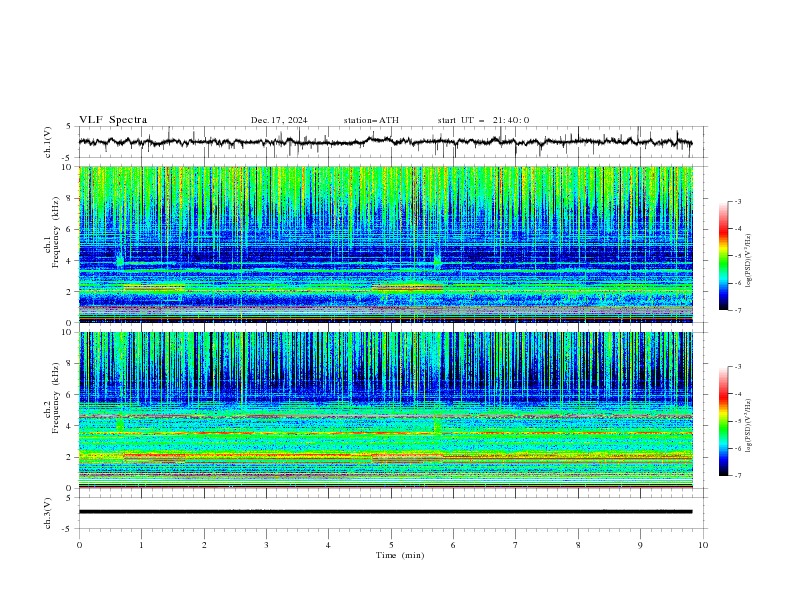
Task: Click time axis tick label "8"
Action: click(x=578, y=545)
